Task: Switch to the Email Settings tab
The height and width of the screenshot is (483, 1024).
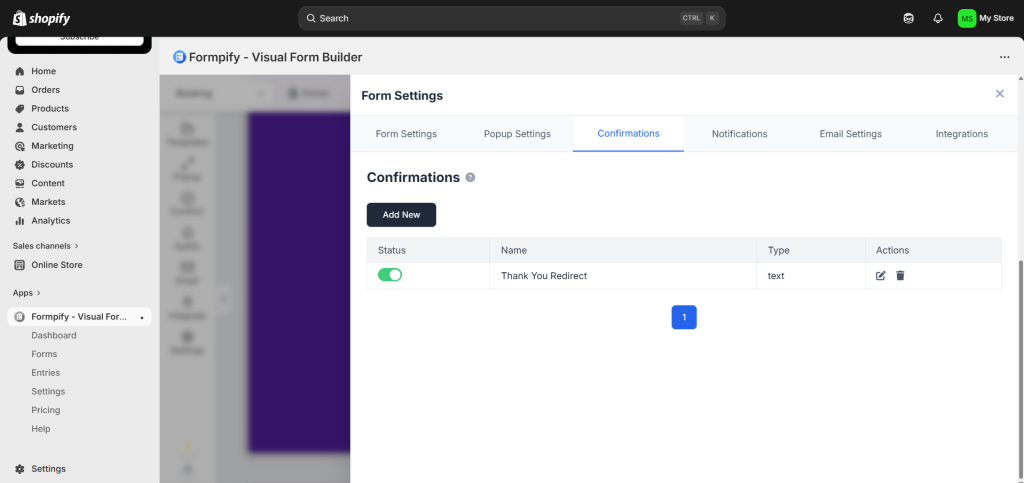Action: [x=851, y=134]
